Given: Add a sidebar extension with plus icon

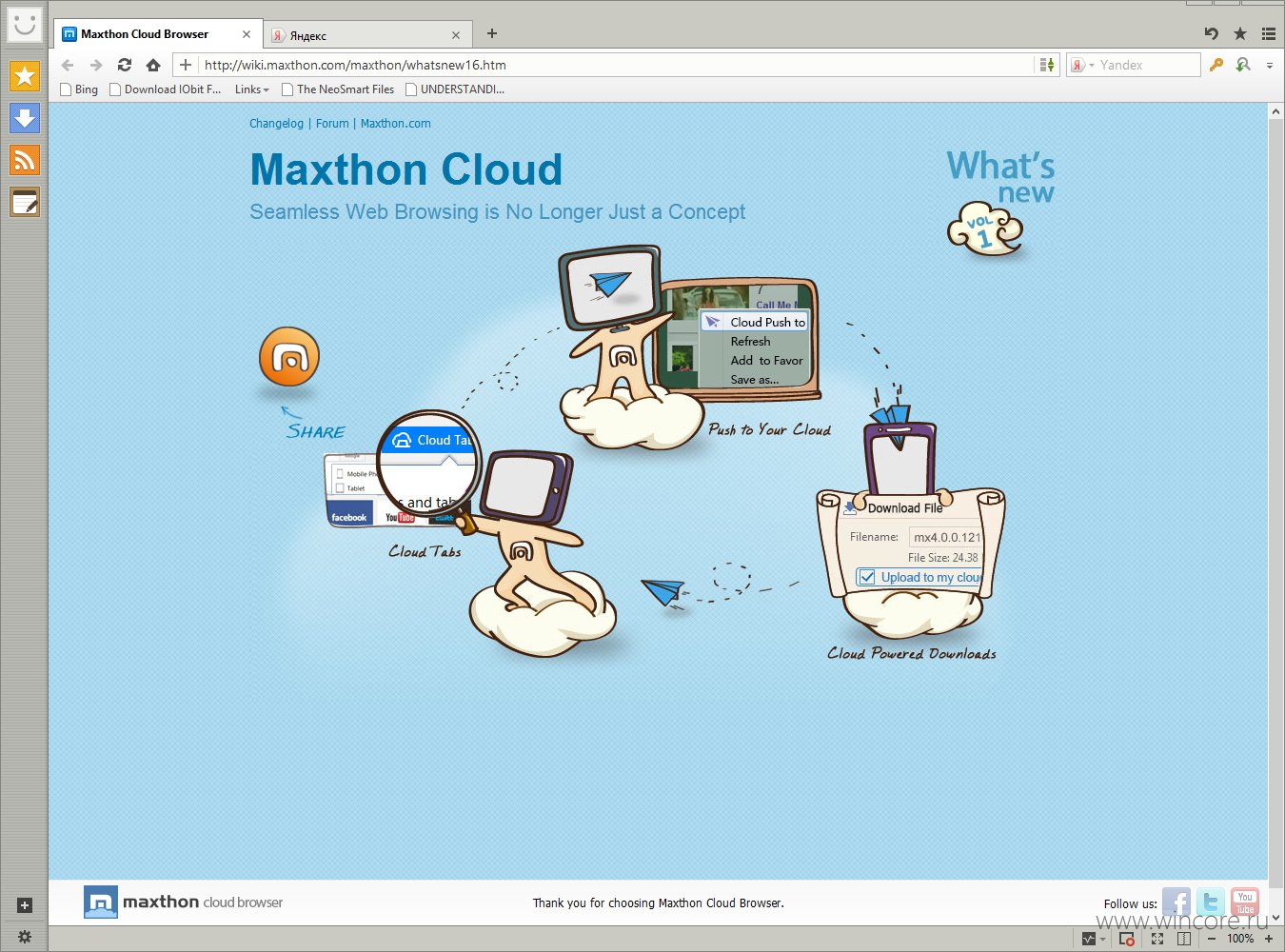Looking at the screenshot, I should pos(25,905).
